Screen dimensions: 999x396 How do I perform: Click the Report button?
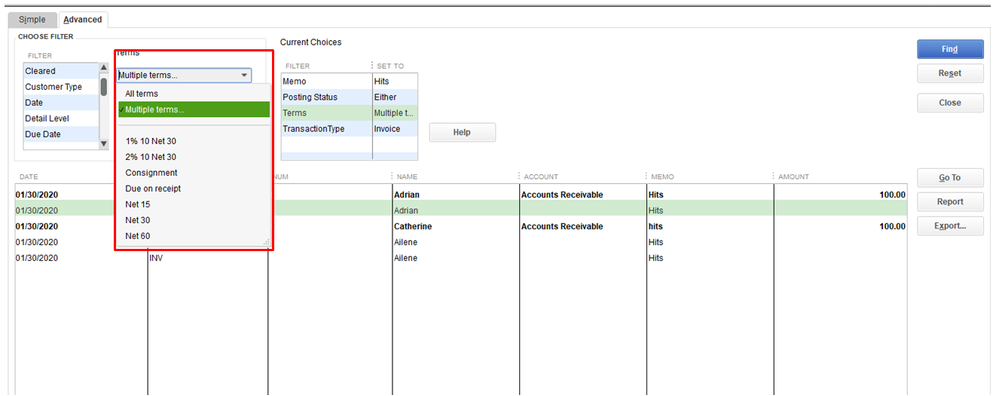tap(950, 202)
